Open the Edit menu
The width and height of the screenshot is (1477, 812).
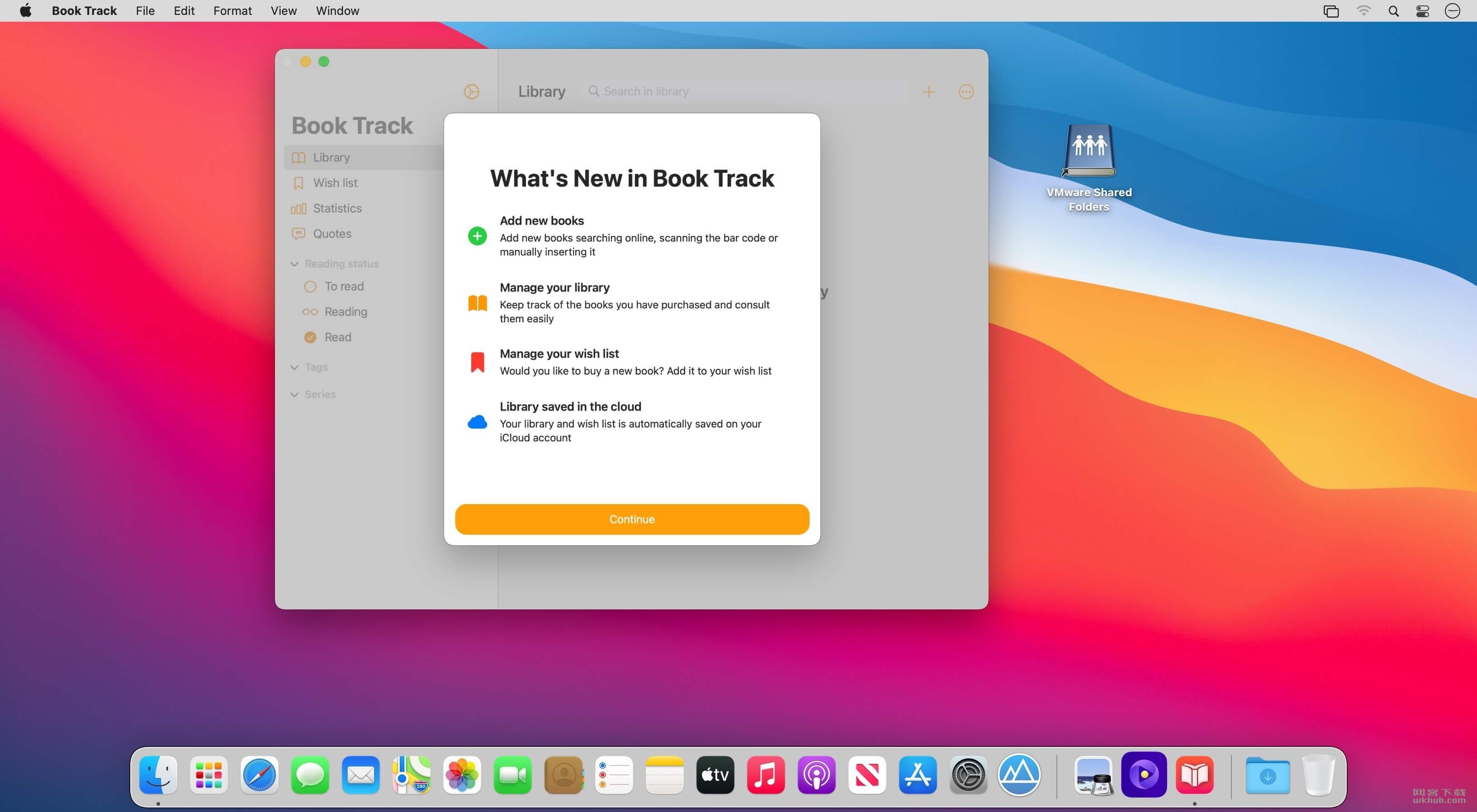[x=184, y=11]
